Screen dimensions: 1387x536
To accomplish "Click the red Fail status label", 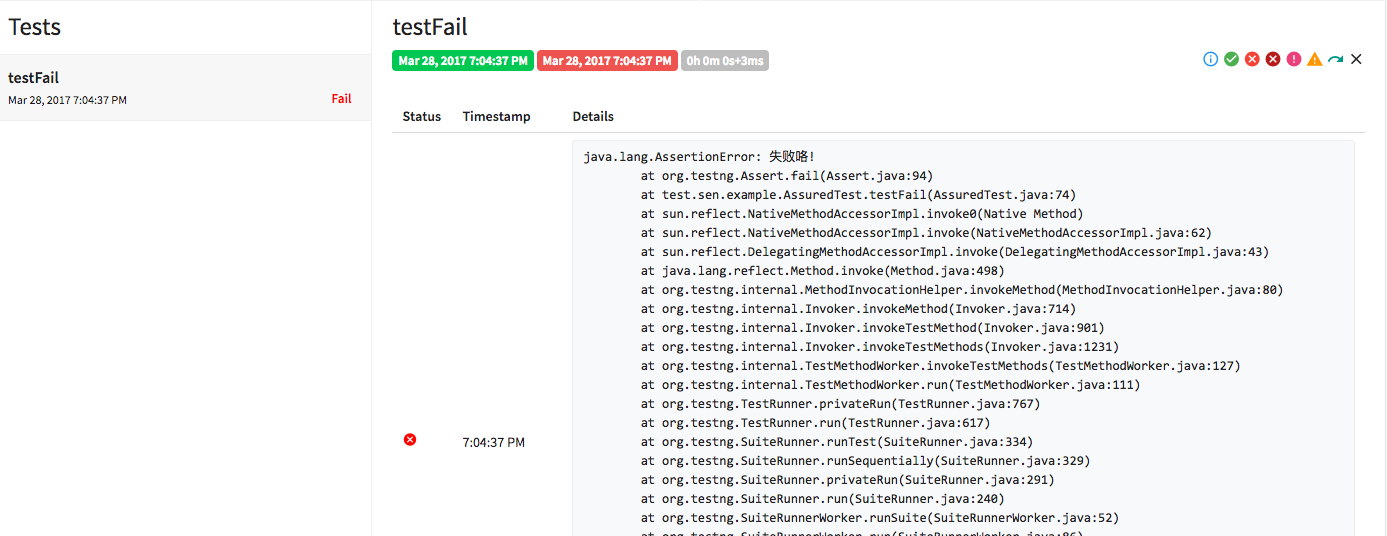I will (341, 99).
